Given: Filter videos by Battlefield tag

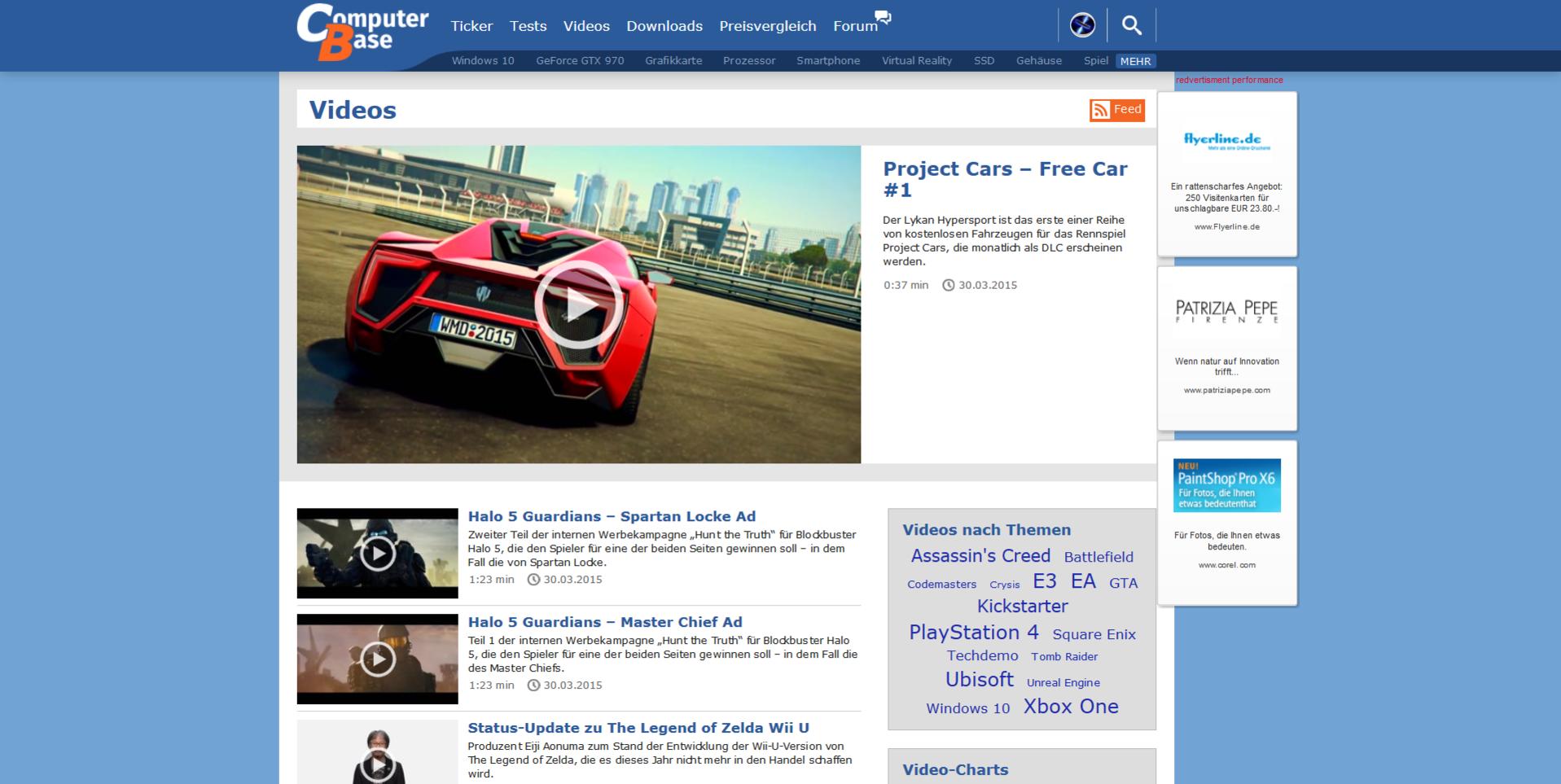Looking at the screenshot, I should click(1098, 557).
